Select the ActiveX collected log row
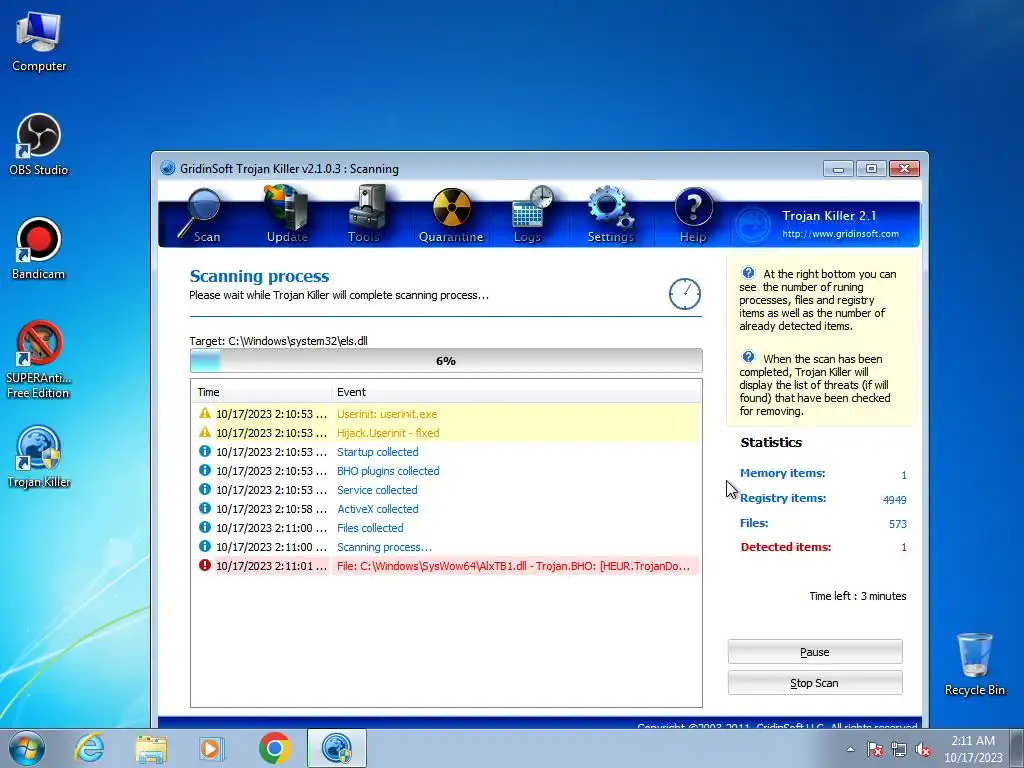Viewport: 1024px width, 768px height. pyautogui.click(x=446, y=508)
